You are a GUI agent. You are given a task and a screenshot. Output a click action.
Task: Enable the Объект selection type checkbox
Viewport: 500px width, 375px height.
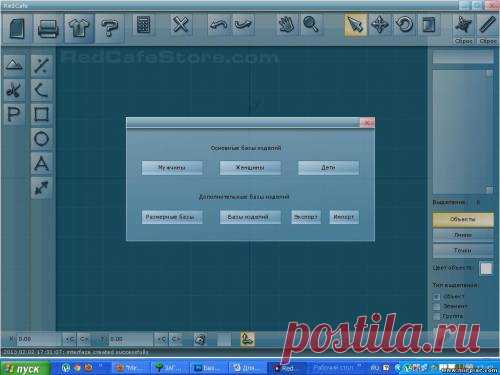(436, 296)
